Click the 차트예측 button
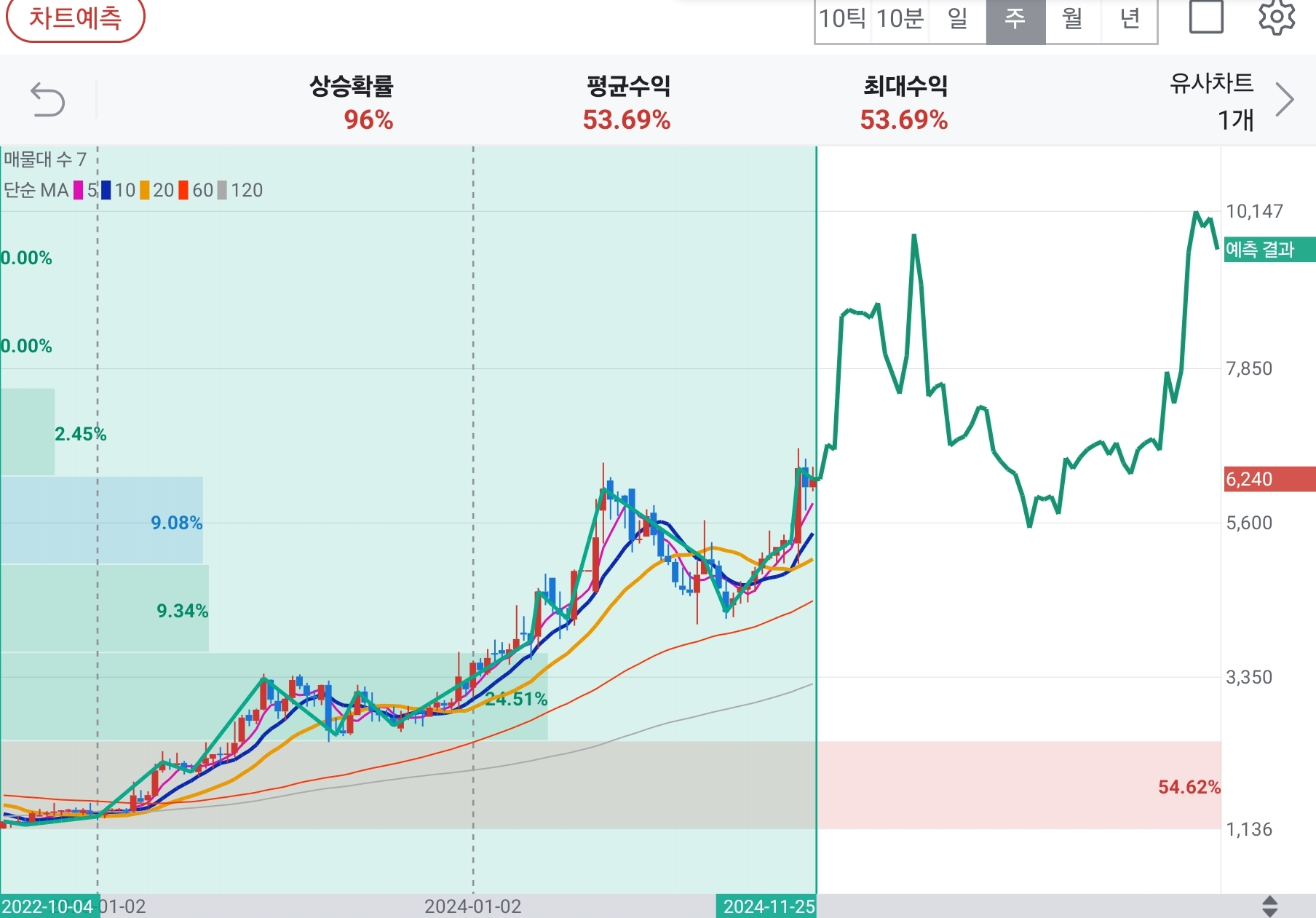Viewport: 1316px width, 918px height. click(x=75, y=18)
